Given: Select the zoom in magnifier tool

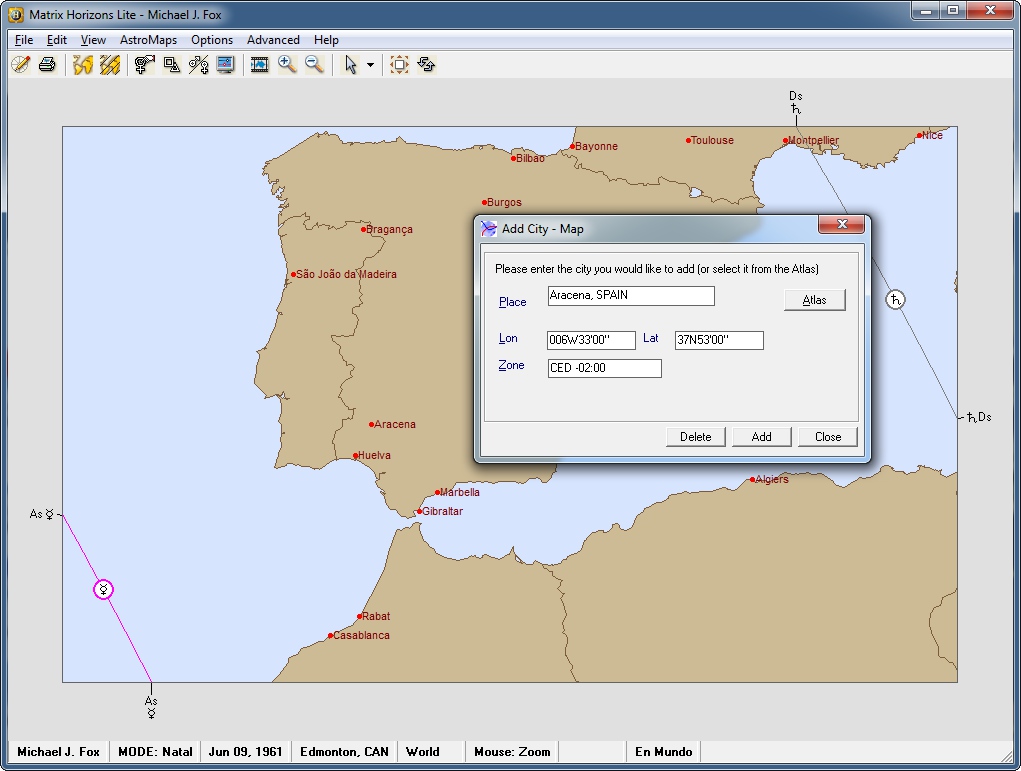Looking at the screenshot, I should point(287,64).
